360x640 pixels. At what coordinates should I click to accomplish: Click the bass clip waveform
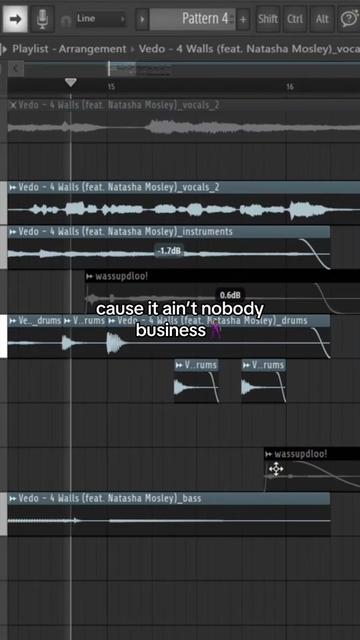[169, 521]
